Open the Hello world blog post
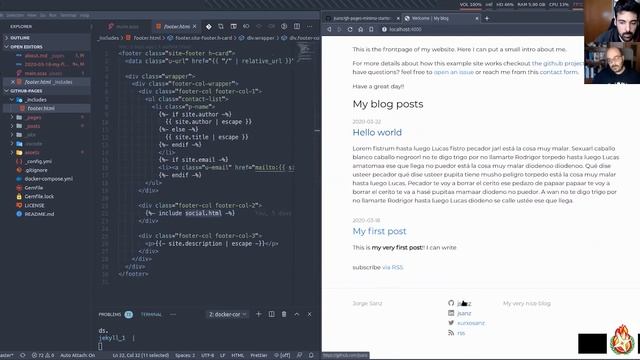 (377, 133)
